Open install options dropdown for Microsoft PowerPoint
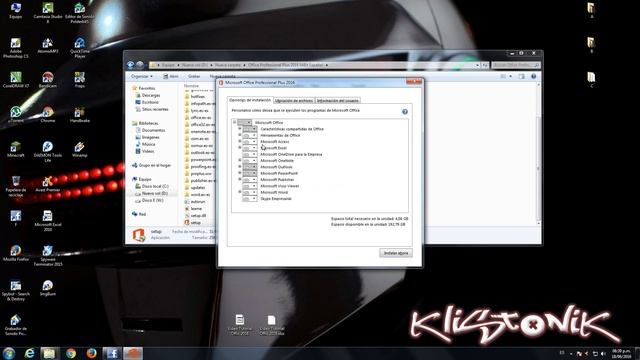Image resolution: width=640 pixels, height=360 pixels. pos(250,173)
